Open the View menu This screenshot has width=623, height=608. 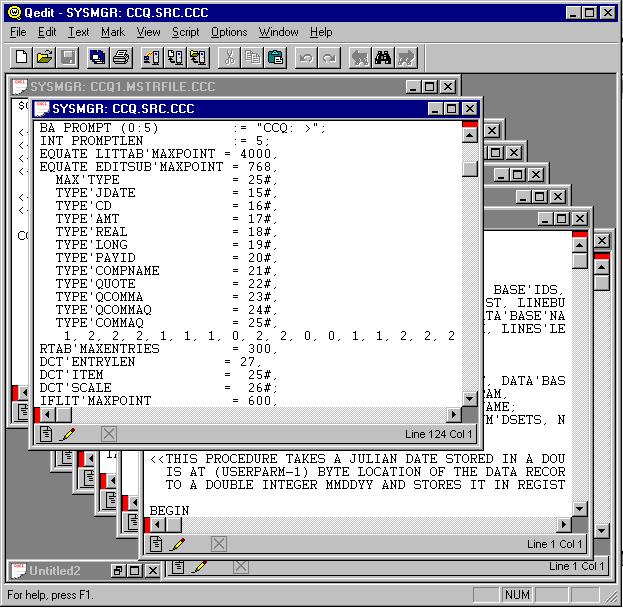pos(148,32)
